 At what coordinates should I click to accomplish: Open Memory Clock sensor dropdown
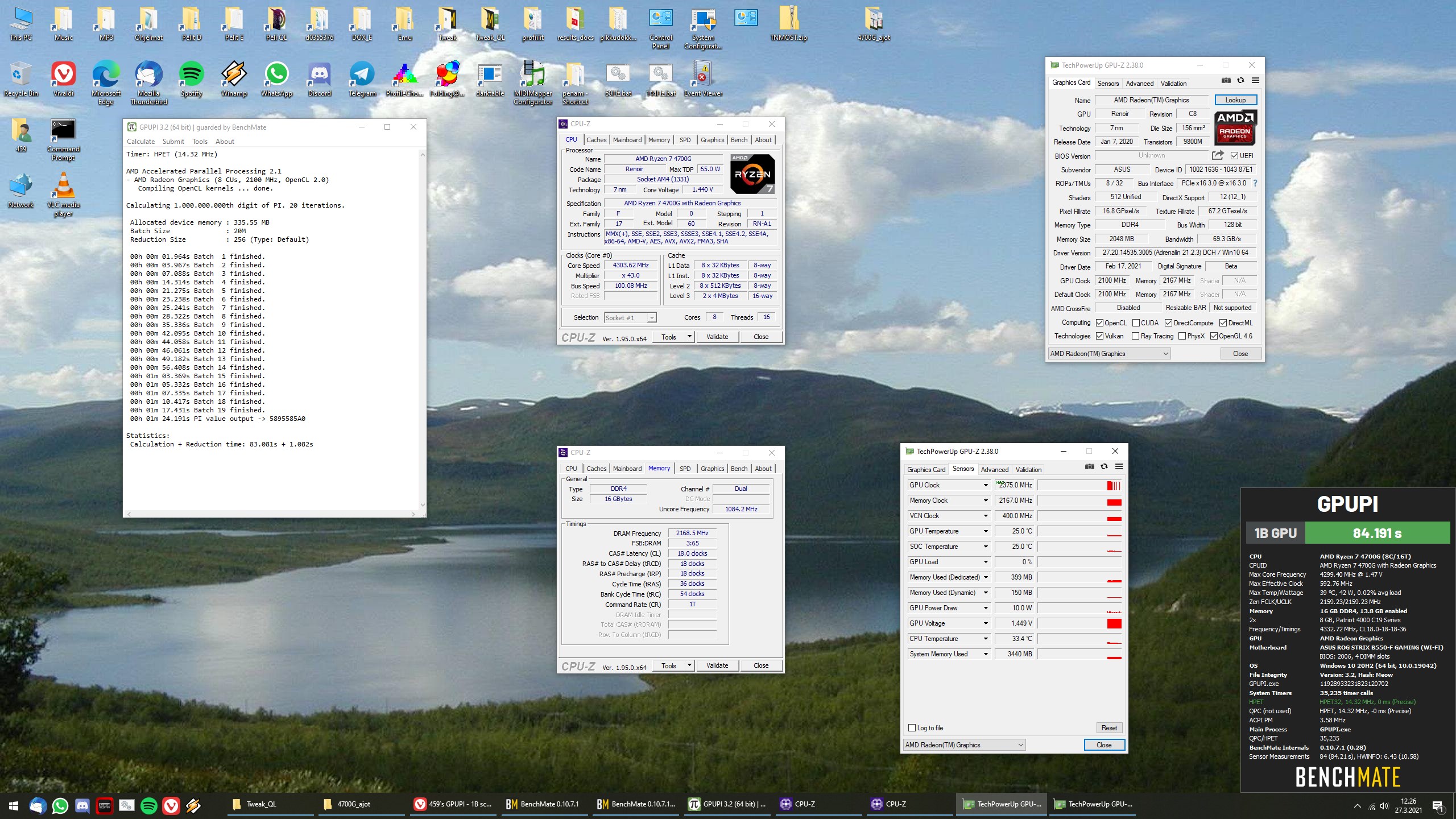986,500
